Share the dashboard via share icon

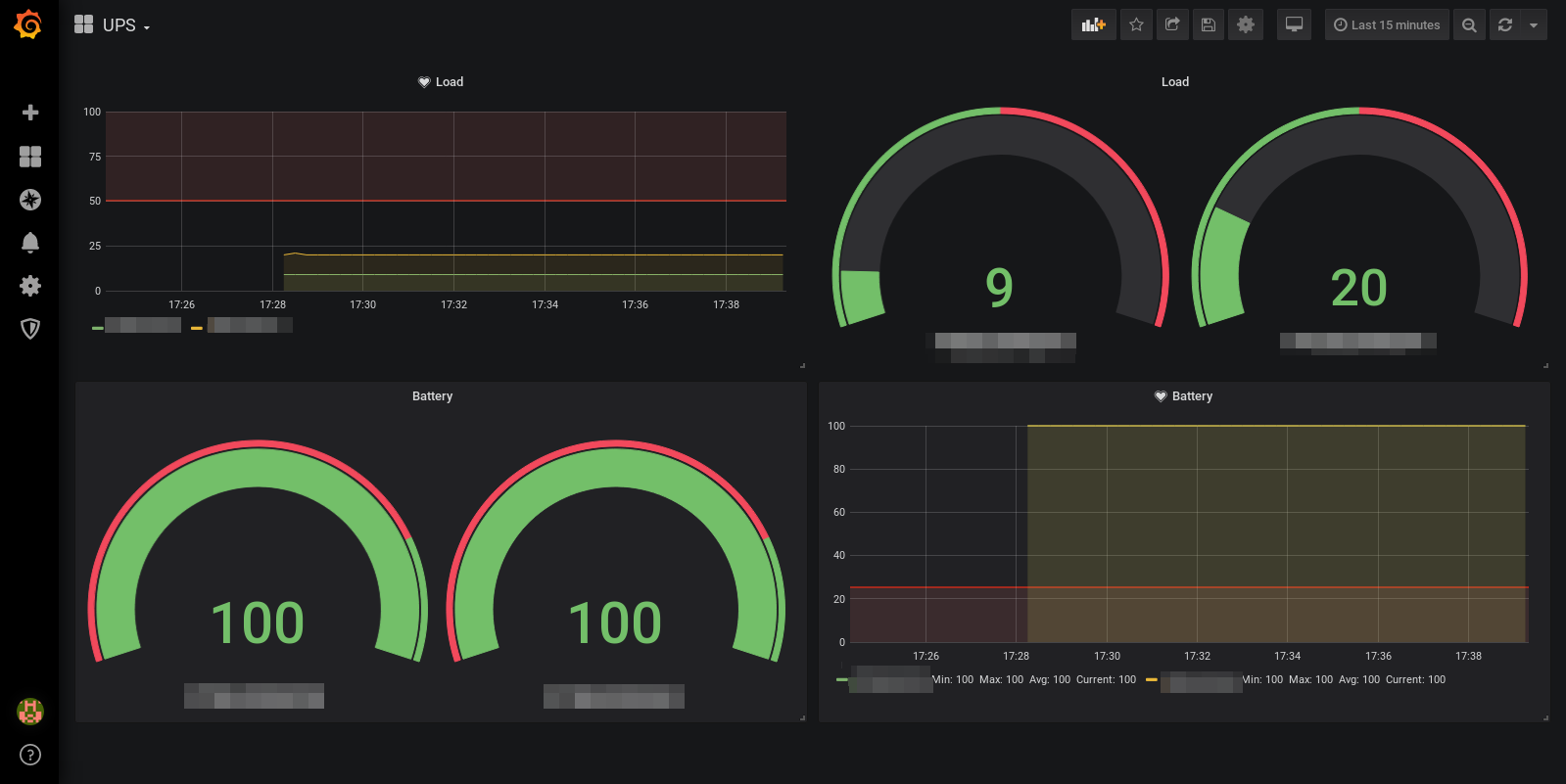[x=1172, y=24]
